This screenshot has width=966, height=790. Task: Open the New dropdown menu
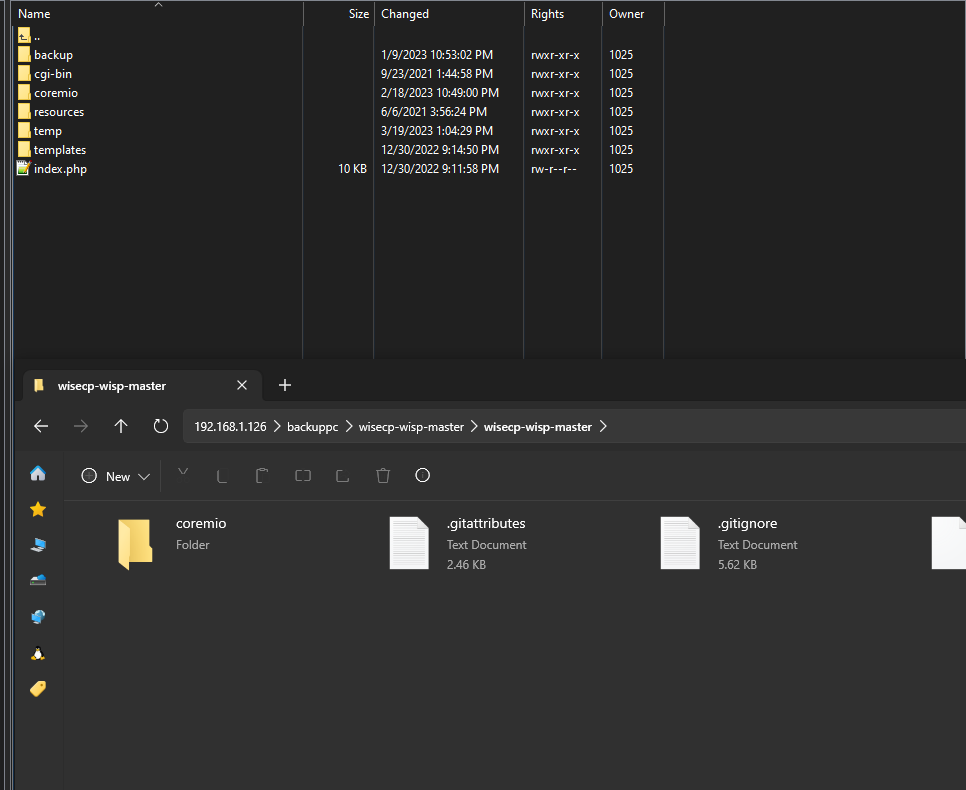[115, 476]
